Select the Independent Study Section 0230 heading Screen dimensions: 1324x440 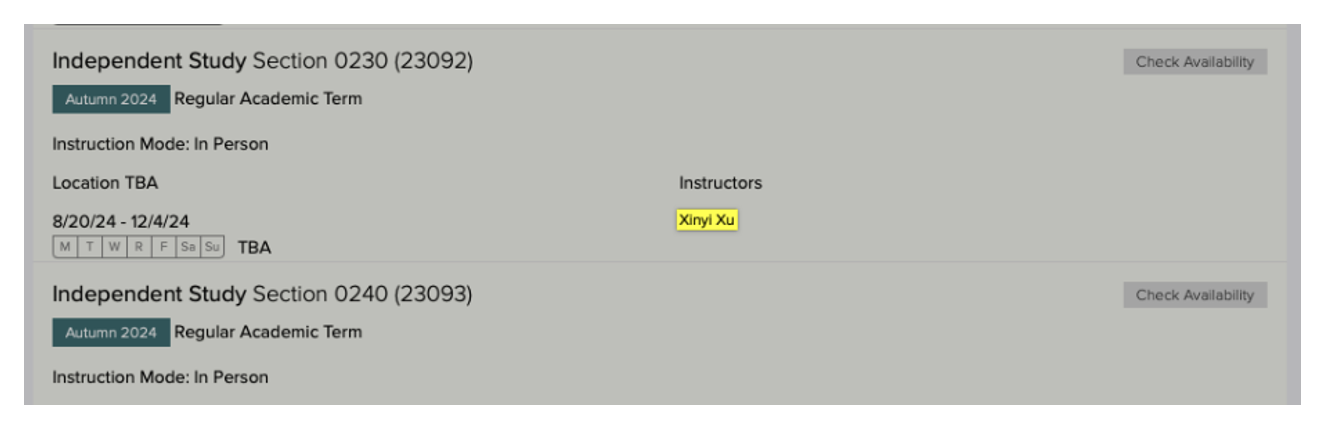262,62
